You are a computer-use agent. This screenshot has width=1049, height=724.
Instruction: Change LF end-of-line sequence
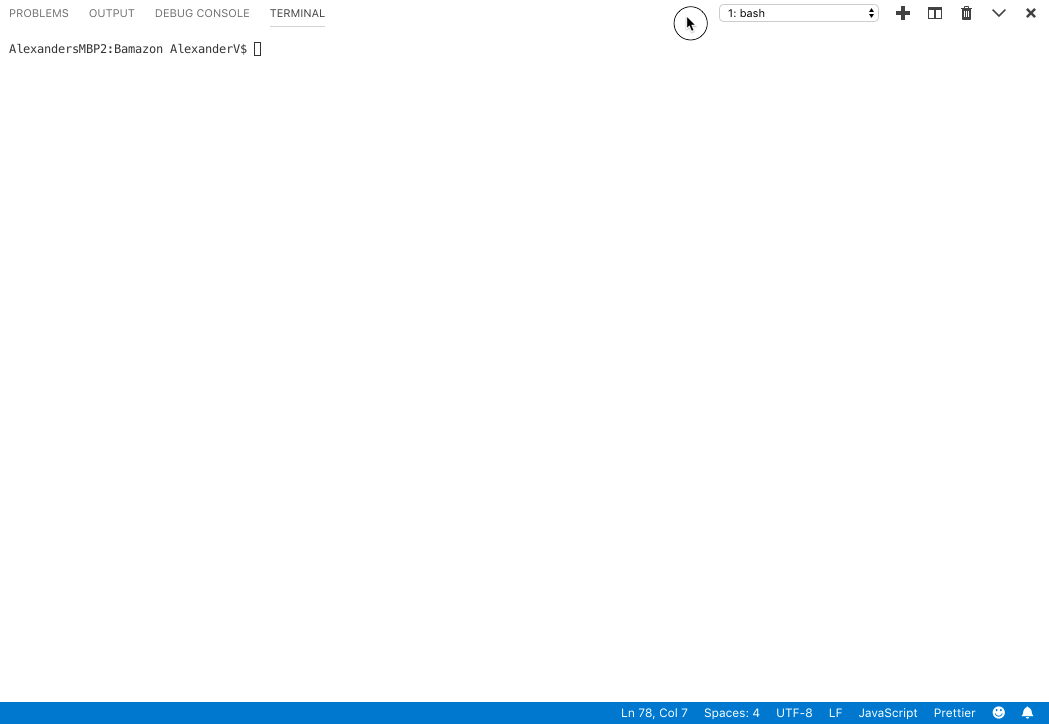pos(836,713)
